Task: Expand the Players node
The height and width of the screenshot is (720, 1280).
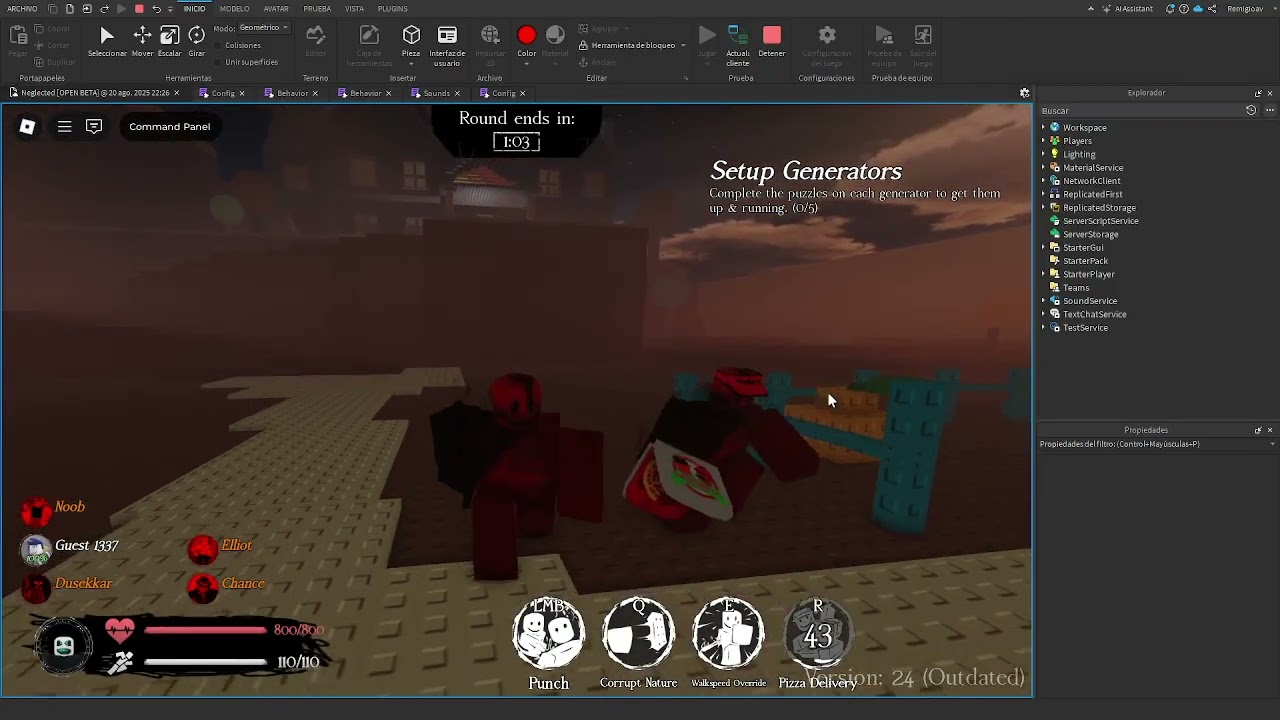Action: click(x=1043, y=141)
